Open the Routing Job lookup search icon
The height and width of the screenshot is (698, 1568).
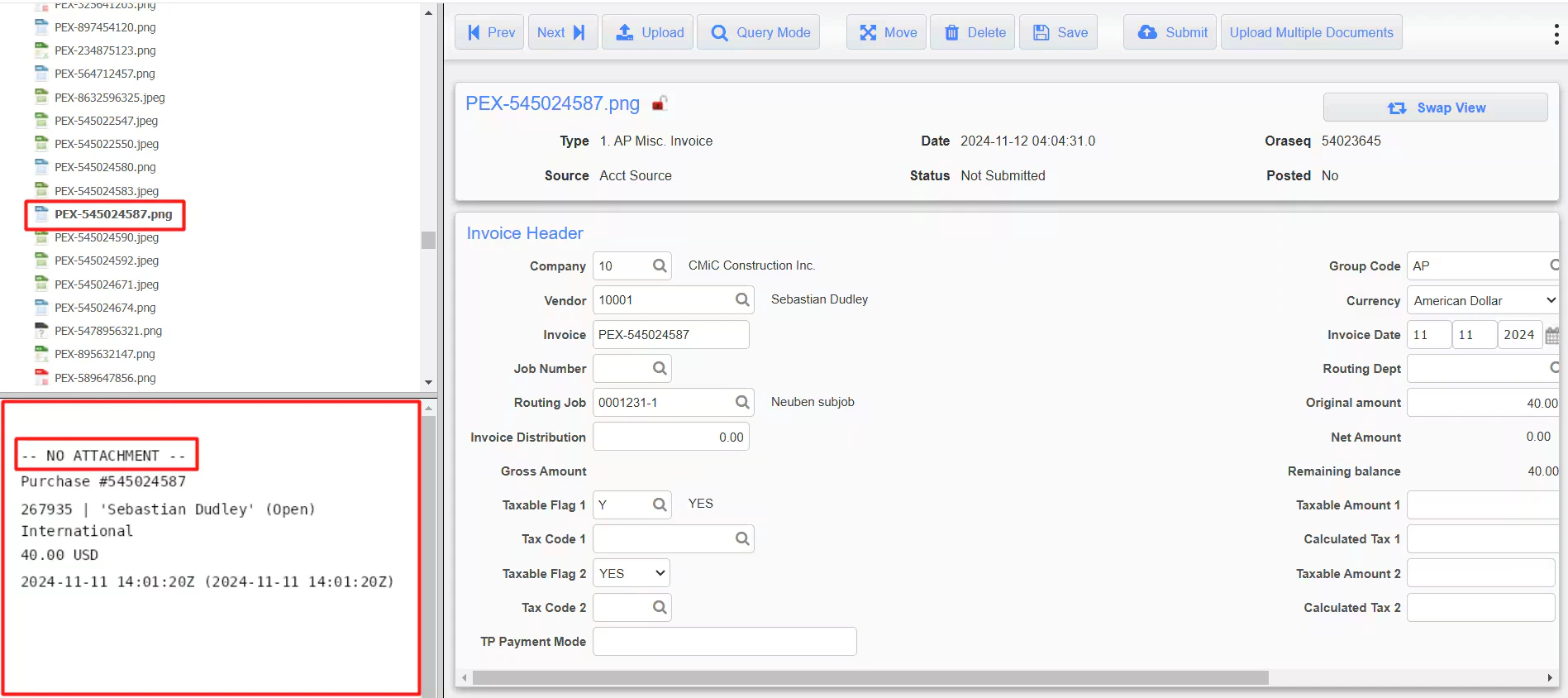tap(742, 402)
